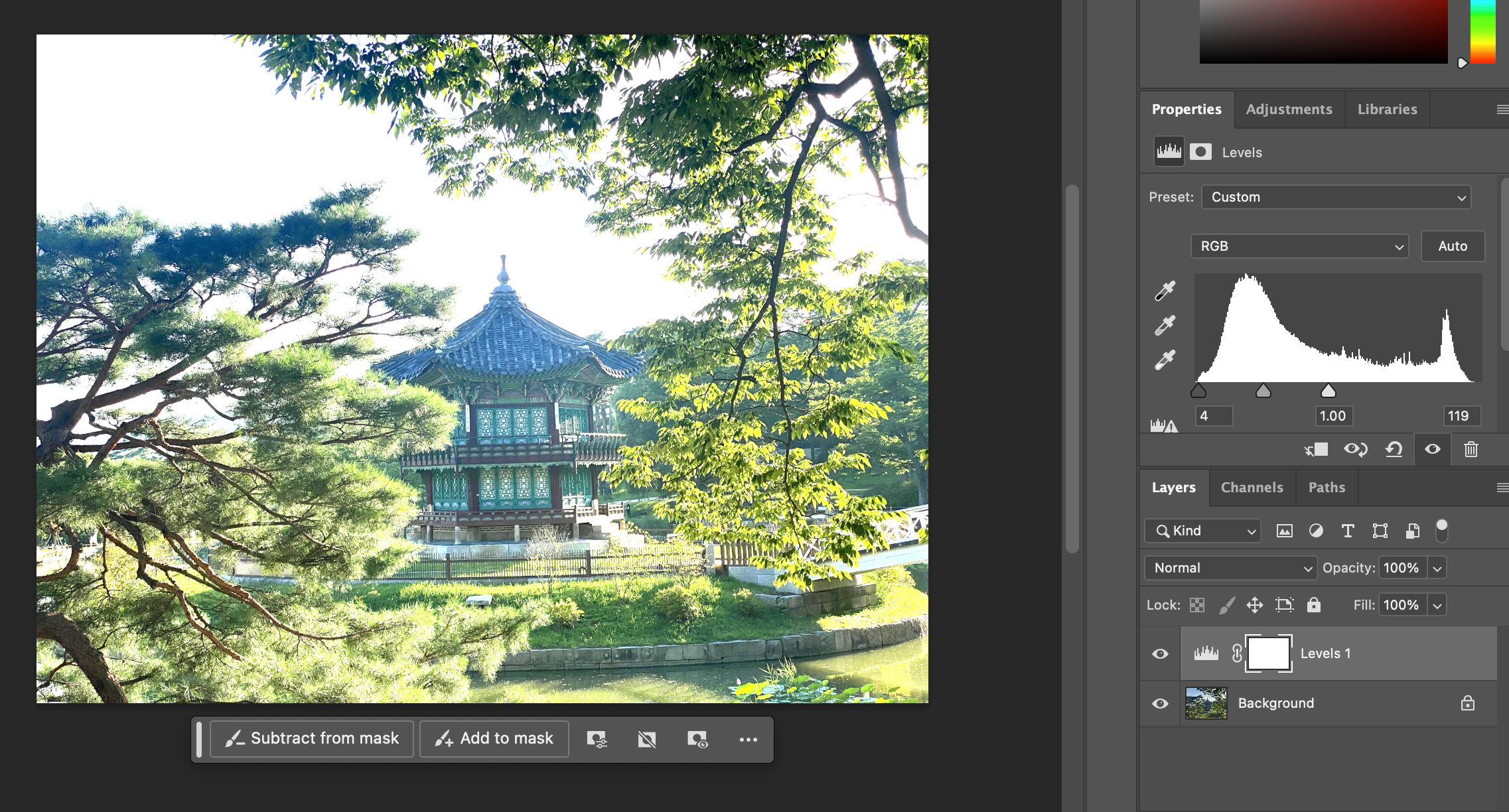This screenshot has height=812, width=1509.
Task: Click the midtone gamma slider handle
Action: click(x=1263, y=391)
